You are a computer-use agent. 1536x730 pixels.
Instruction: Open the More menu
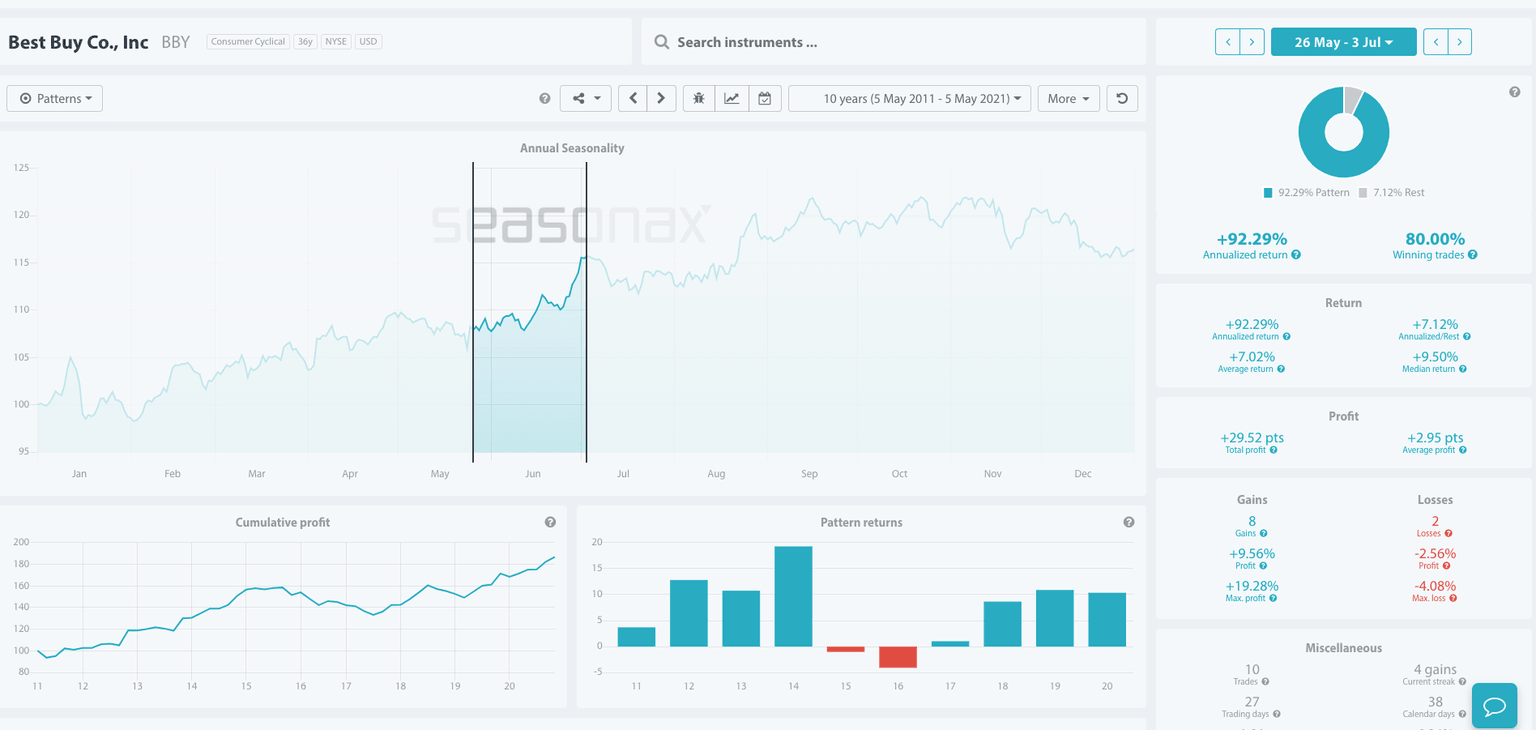click(1068, 99)
